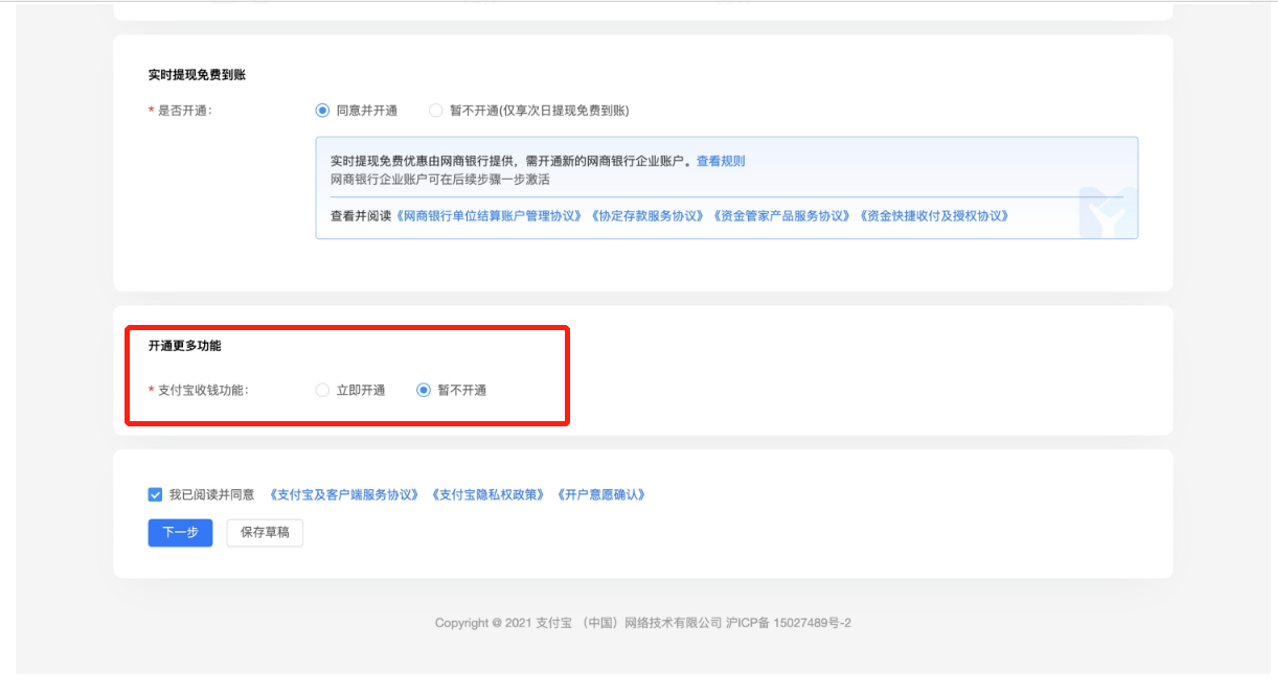The width and height of the screenshot is (1278, 690).
Task: Click the 实时提现免费到账 section heading
Action: [198, 76]
